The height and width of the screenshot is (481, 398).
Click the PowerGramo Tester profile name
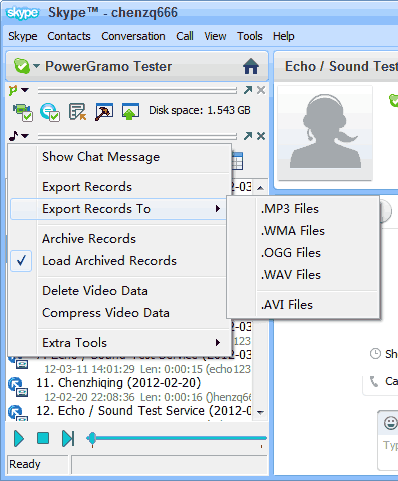[x=108, y=66]
